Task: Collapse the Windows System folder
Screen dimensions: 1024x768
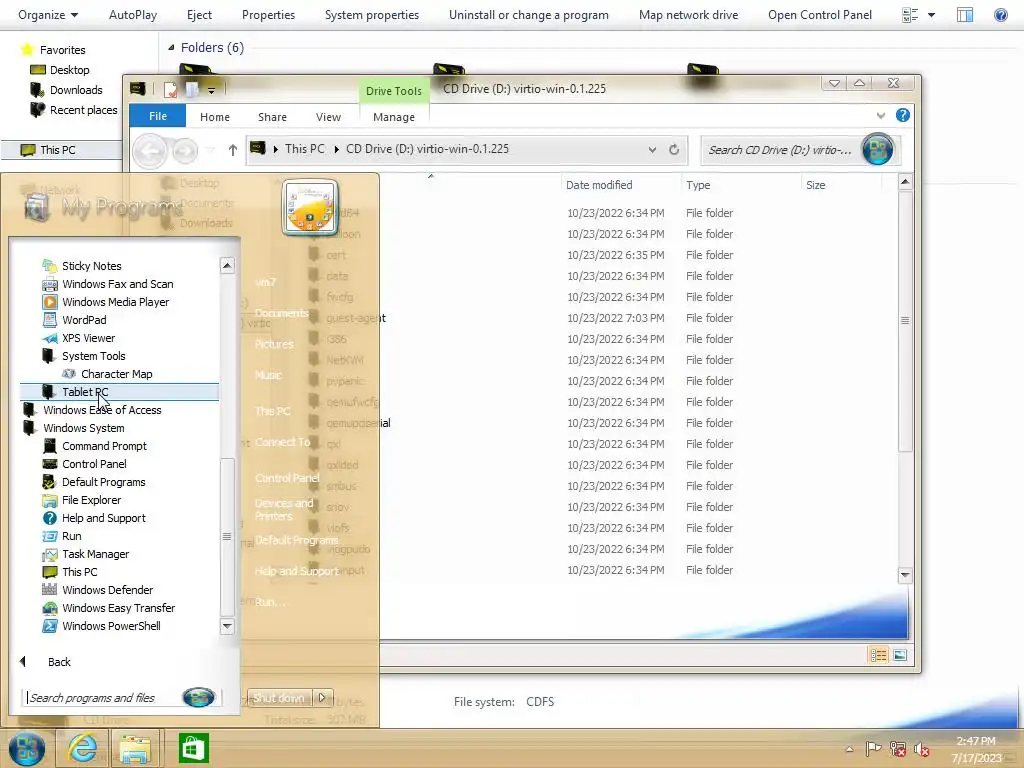Action: click(x=84, y=428)
